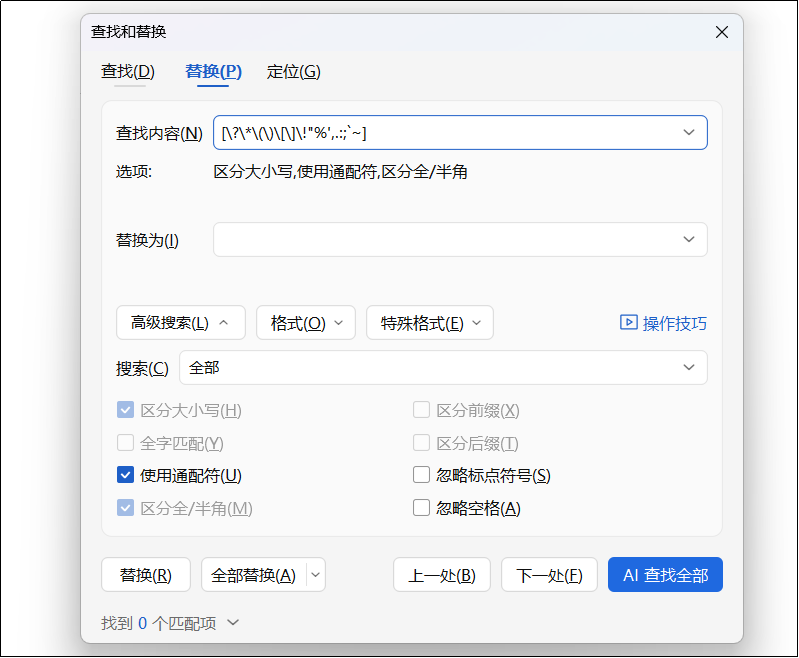Switch to the 查找(D) tab
The height and width of the screenshot is (658, 799).
pyautogui.click(x=128, y=71)
